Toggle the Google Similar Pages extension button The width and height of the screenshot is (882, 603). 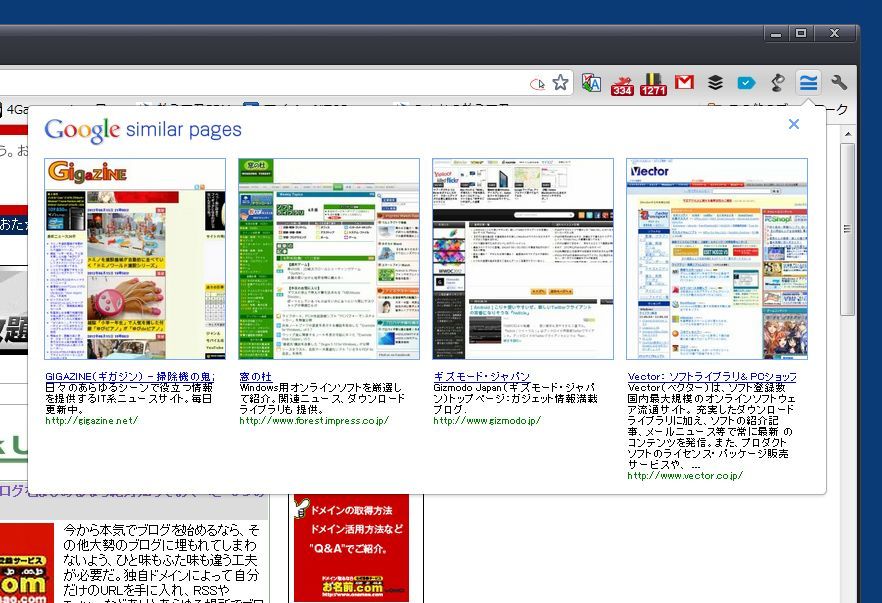(x=808, y=83)
